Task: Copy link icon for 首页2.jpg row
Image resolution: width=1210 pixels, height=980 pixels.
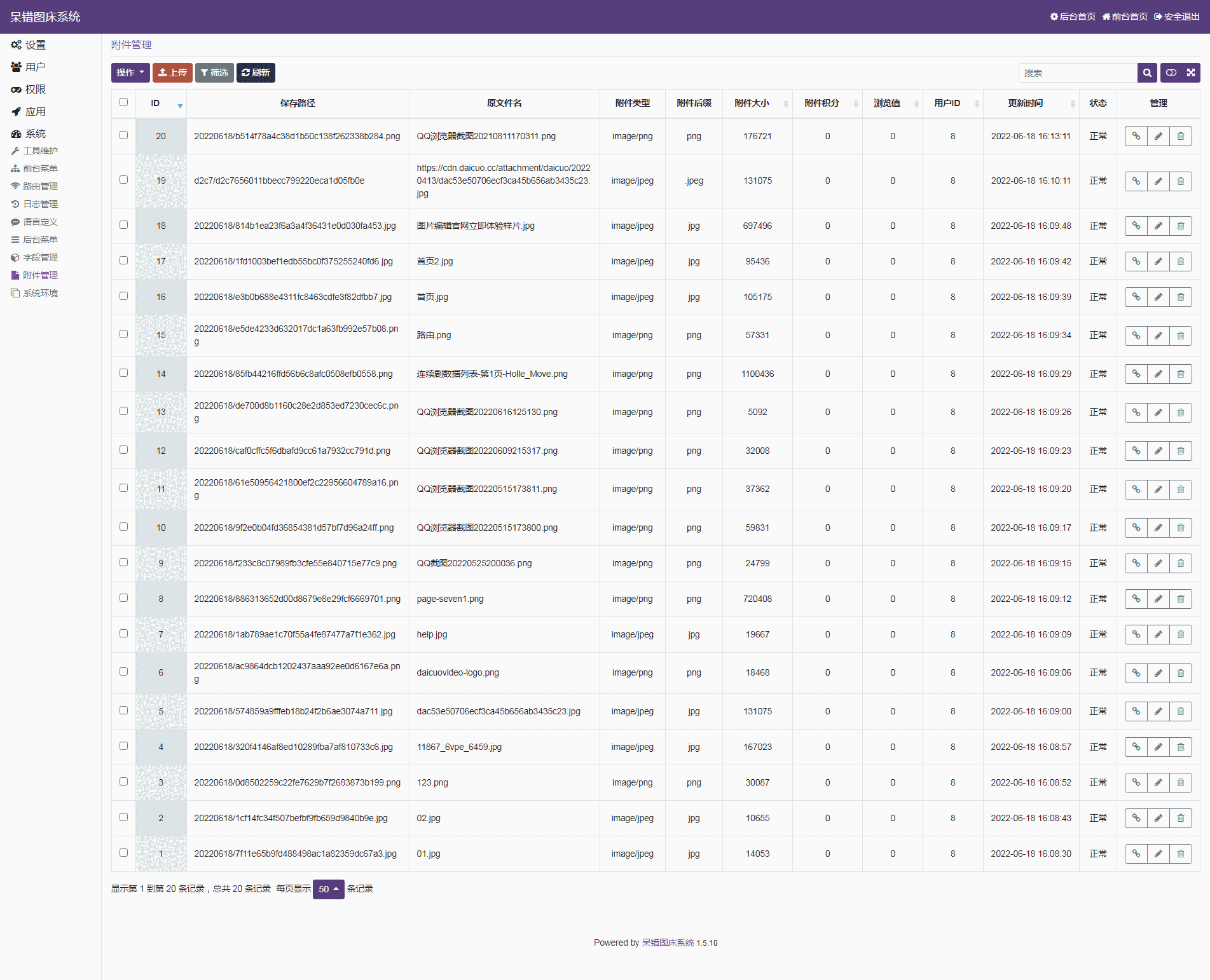Action: (1136, 261)
